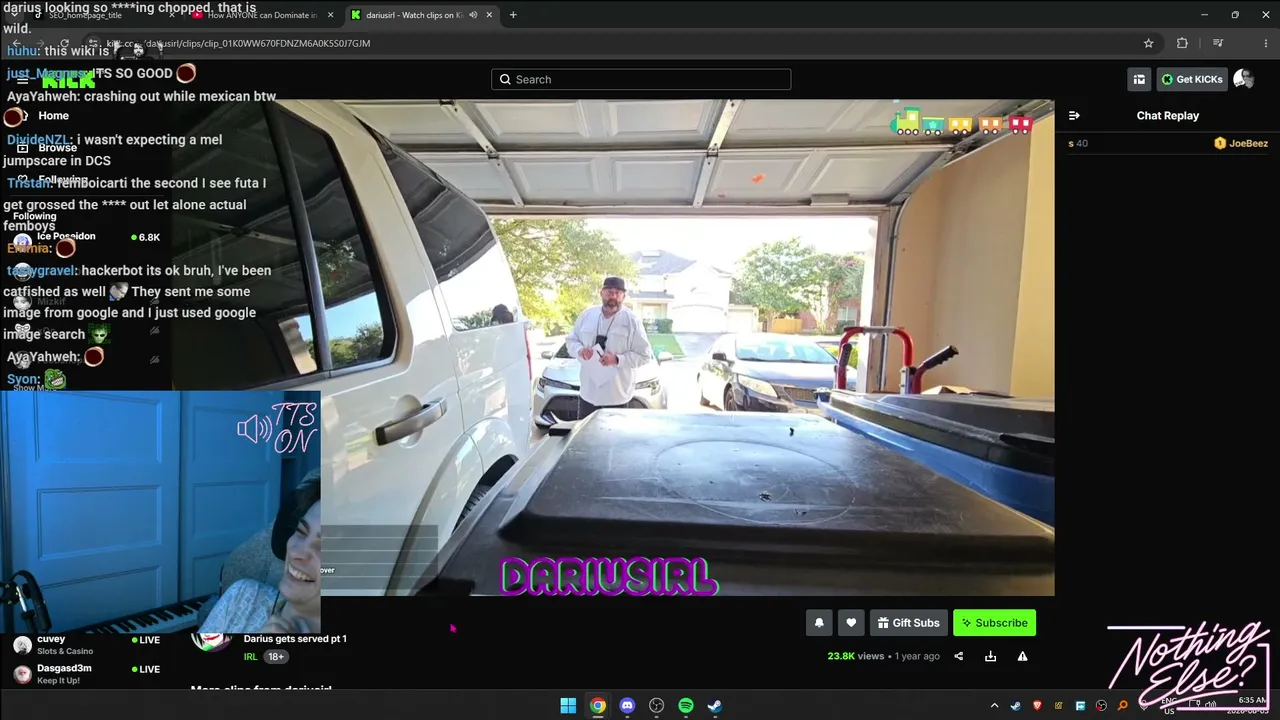
Task: Open Discord from the taskbar
Action: click(x=627, y=706)
